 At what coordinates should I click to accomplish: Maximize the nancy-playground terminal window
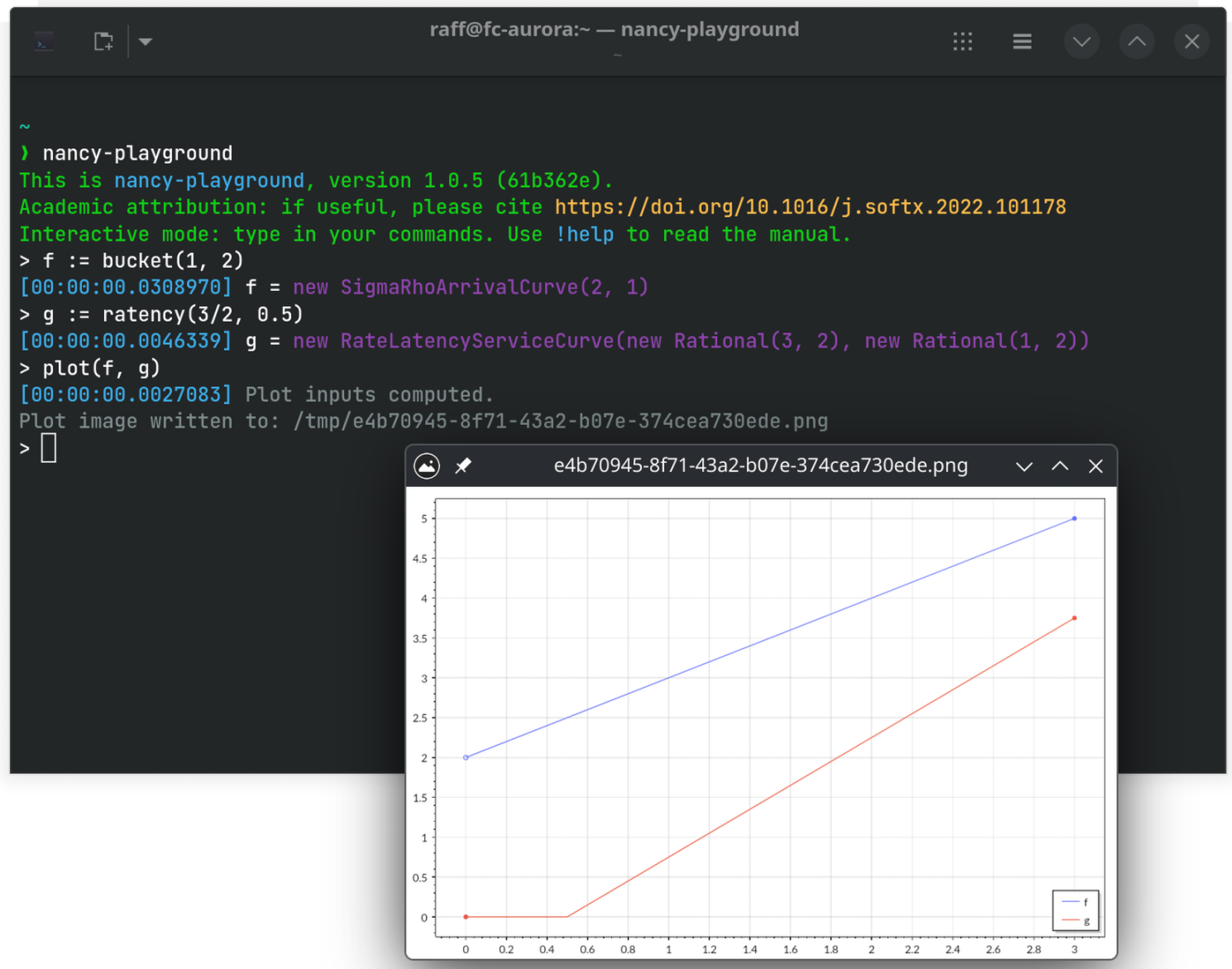(x=1137, y=41)
